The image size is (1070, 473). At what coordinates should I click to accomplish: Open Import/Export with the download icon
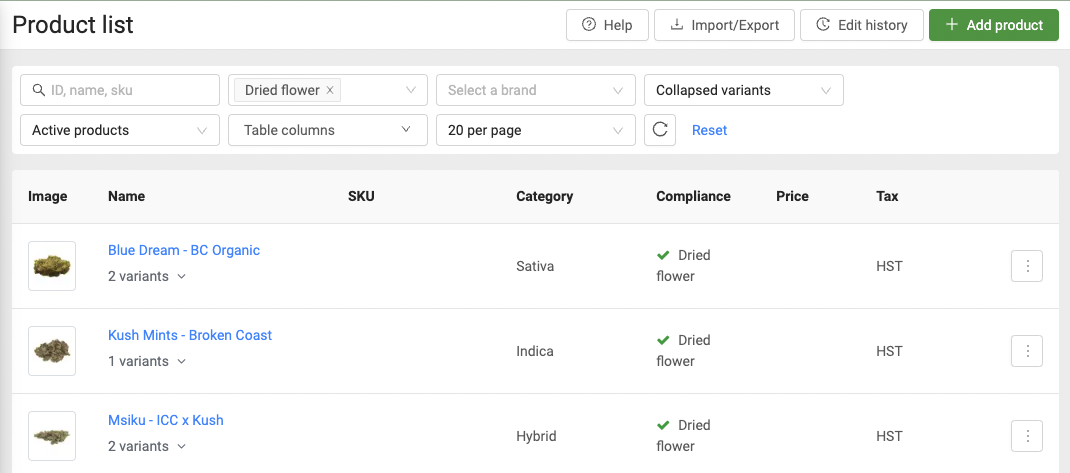tap(724, 25)
